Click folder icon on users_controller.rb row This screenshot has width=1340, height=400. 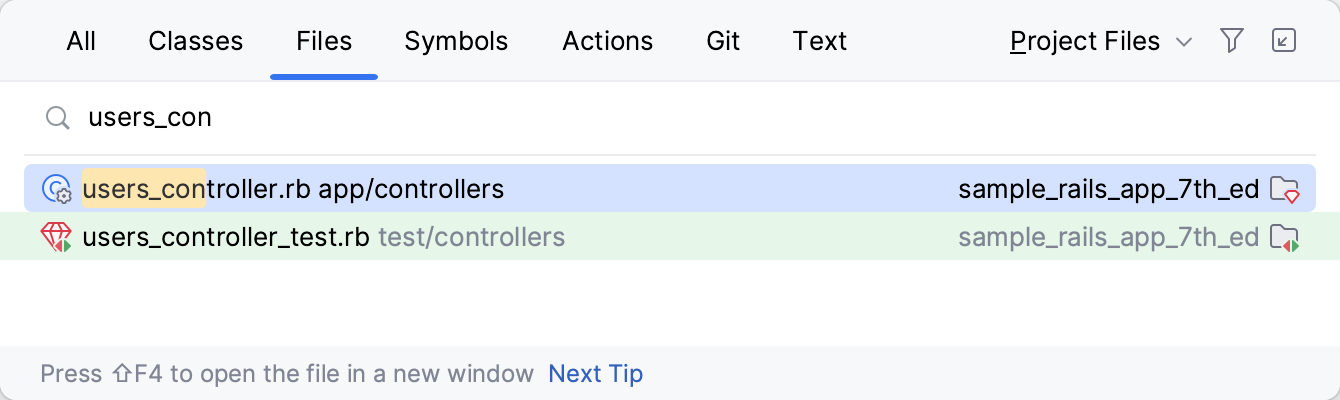click(x=1283, y=189)
